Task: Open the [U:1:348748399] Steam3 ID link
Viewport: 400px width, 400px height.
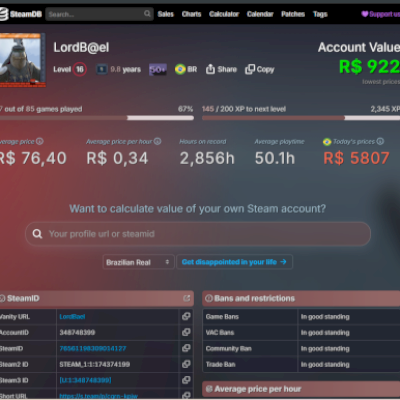Action: 85,380
